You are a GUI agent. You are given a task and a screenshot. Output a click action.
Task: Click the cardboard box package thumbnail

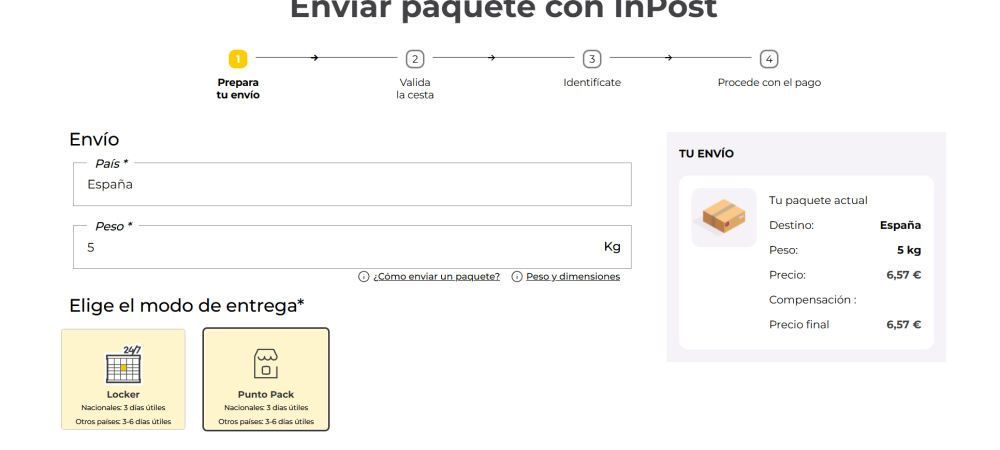pos(724,217)
